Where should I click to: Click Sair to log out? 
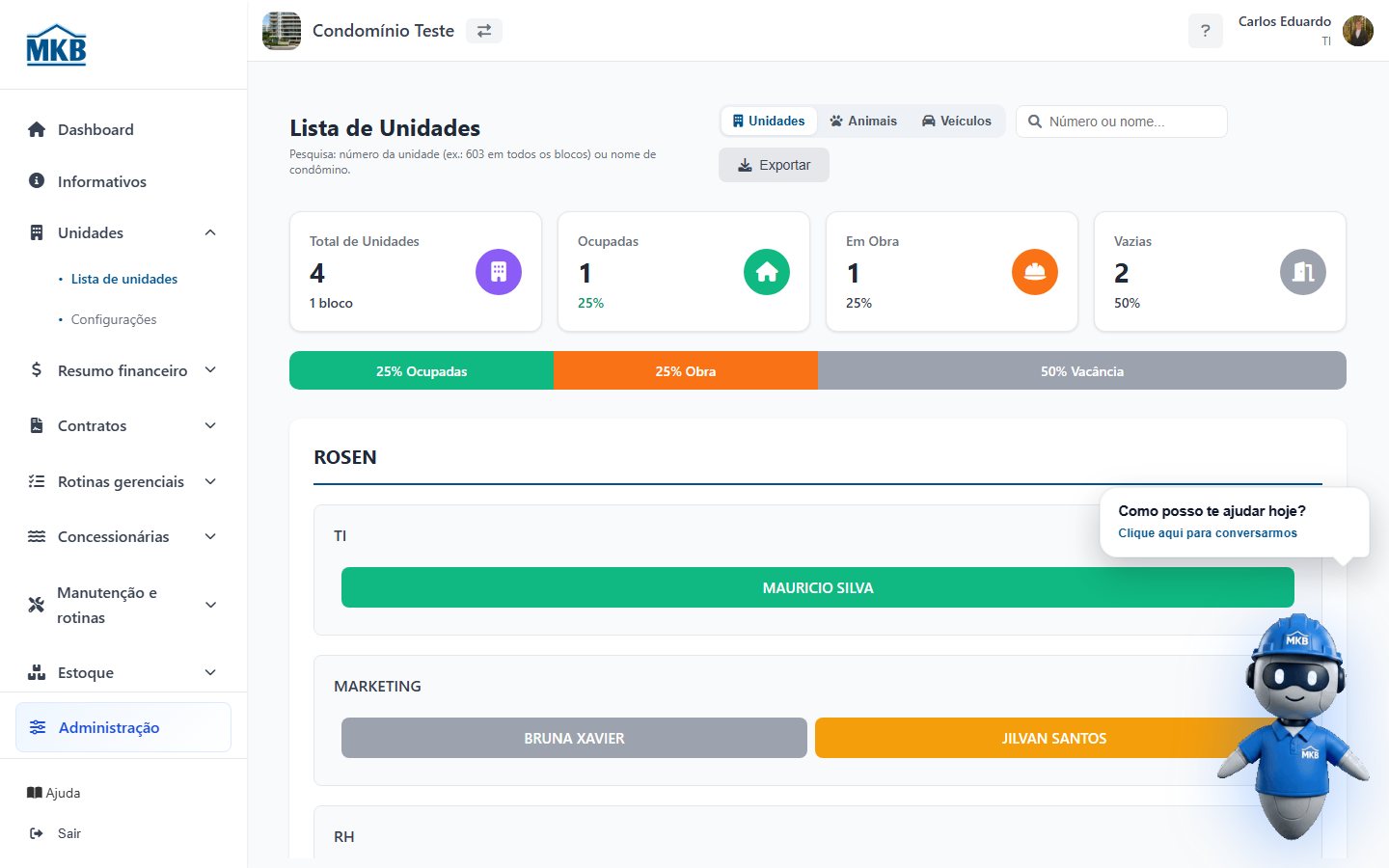point(56,833)
